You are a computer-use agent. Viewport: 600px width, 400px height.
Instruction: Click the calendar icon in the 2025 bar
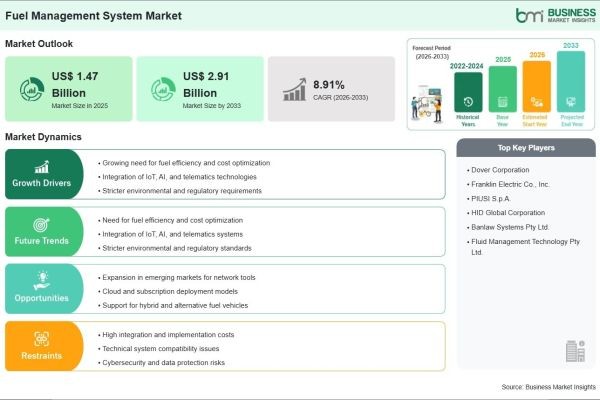click(502, 102)
